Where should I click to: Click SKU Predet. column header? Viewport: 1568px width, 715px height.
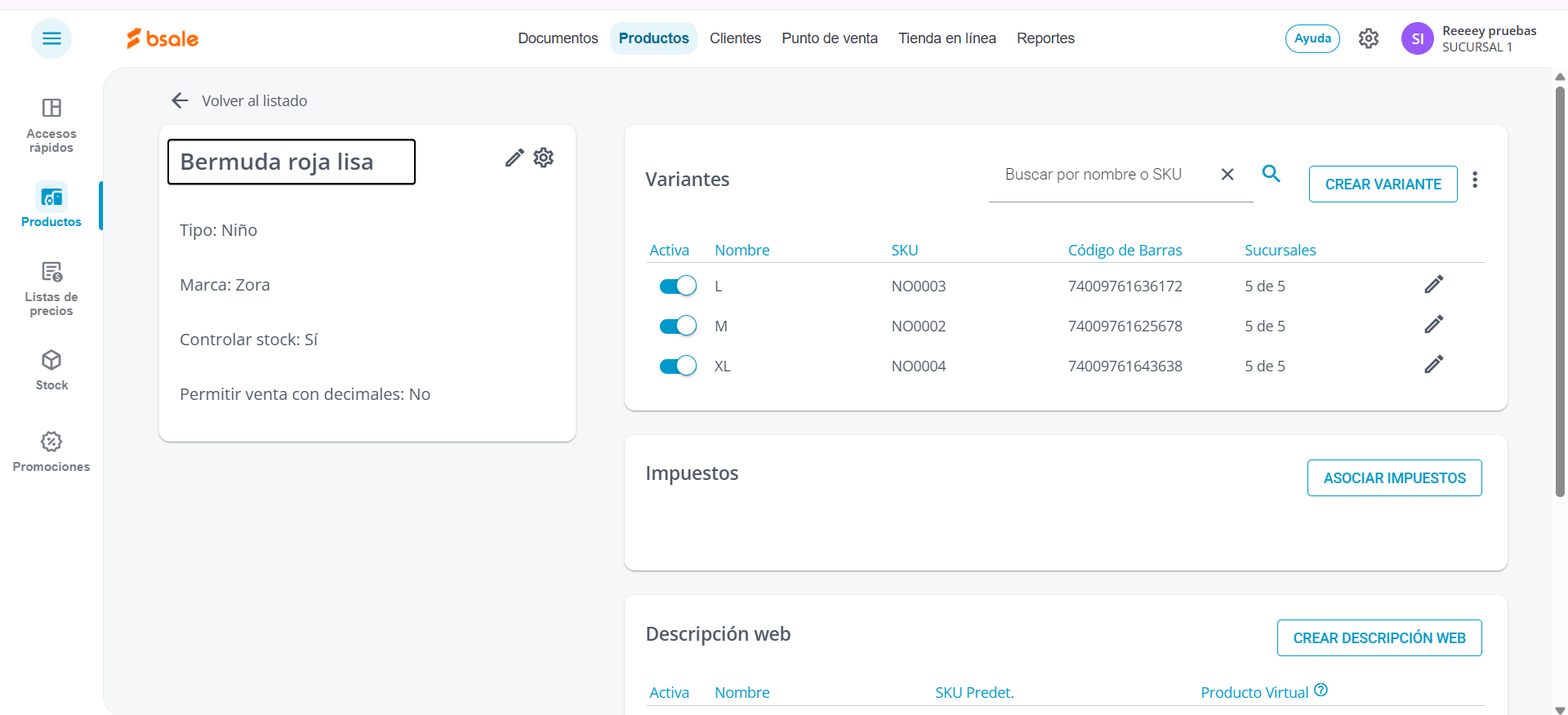tap(974, 693)
